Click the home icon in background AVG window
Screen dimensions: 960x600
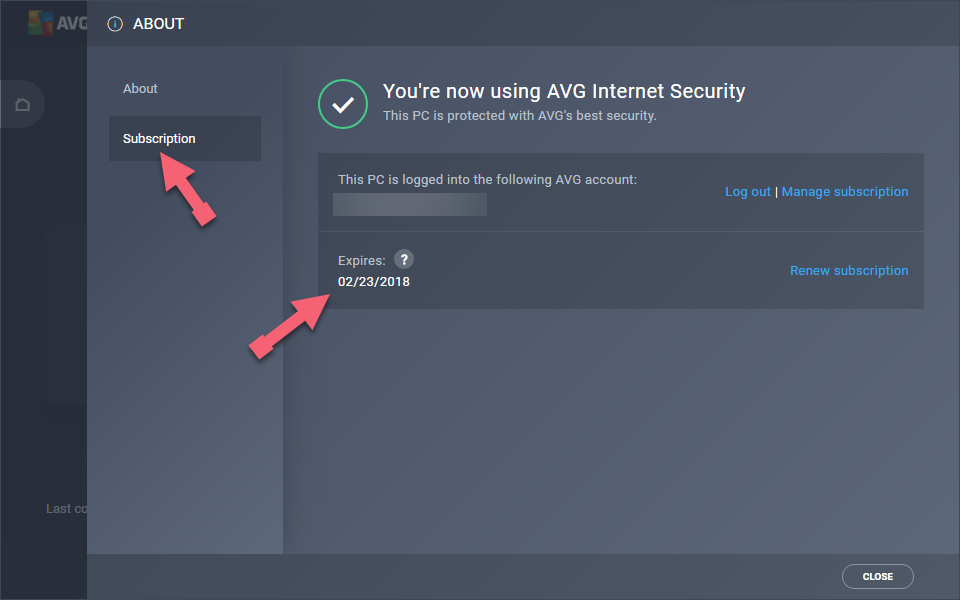pos(23,105)
